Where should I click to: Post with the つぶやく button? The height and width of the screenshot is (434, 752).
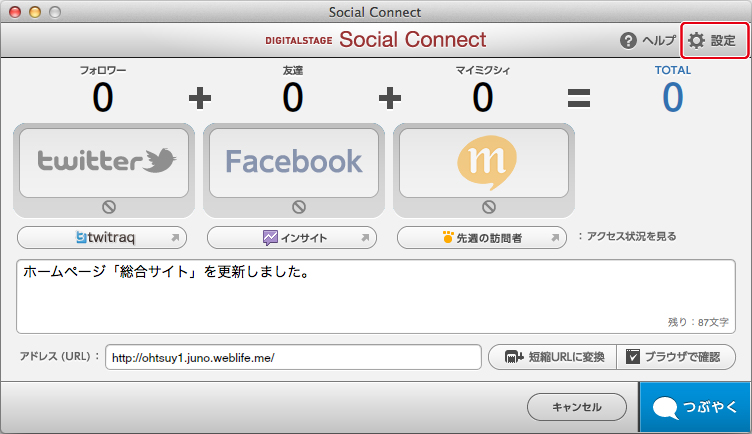(695, 408)
